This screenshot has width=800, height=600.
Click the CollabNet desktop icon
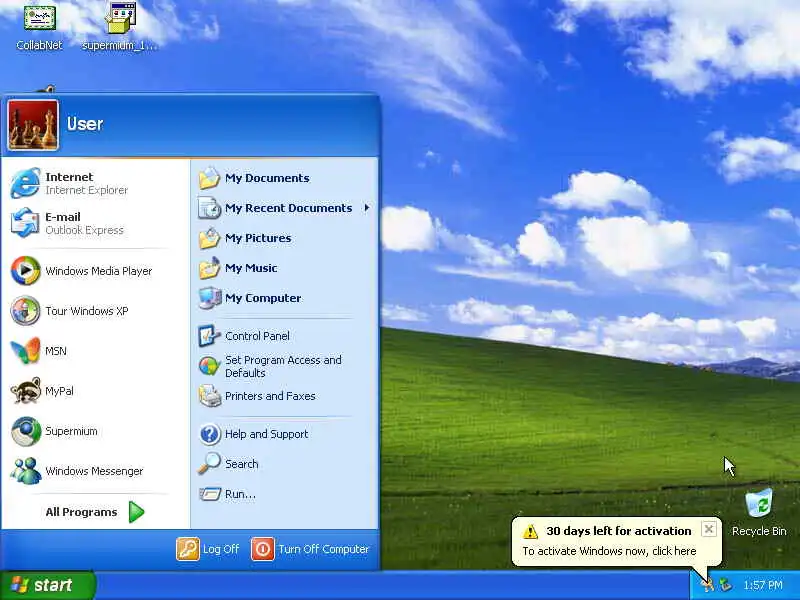coord(39,27)
